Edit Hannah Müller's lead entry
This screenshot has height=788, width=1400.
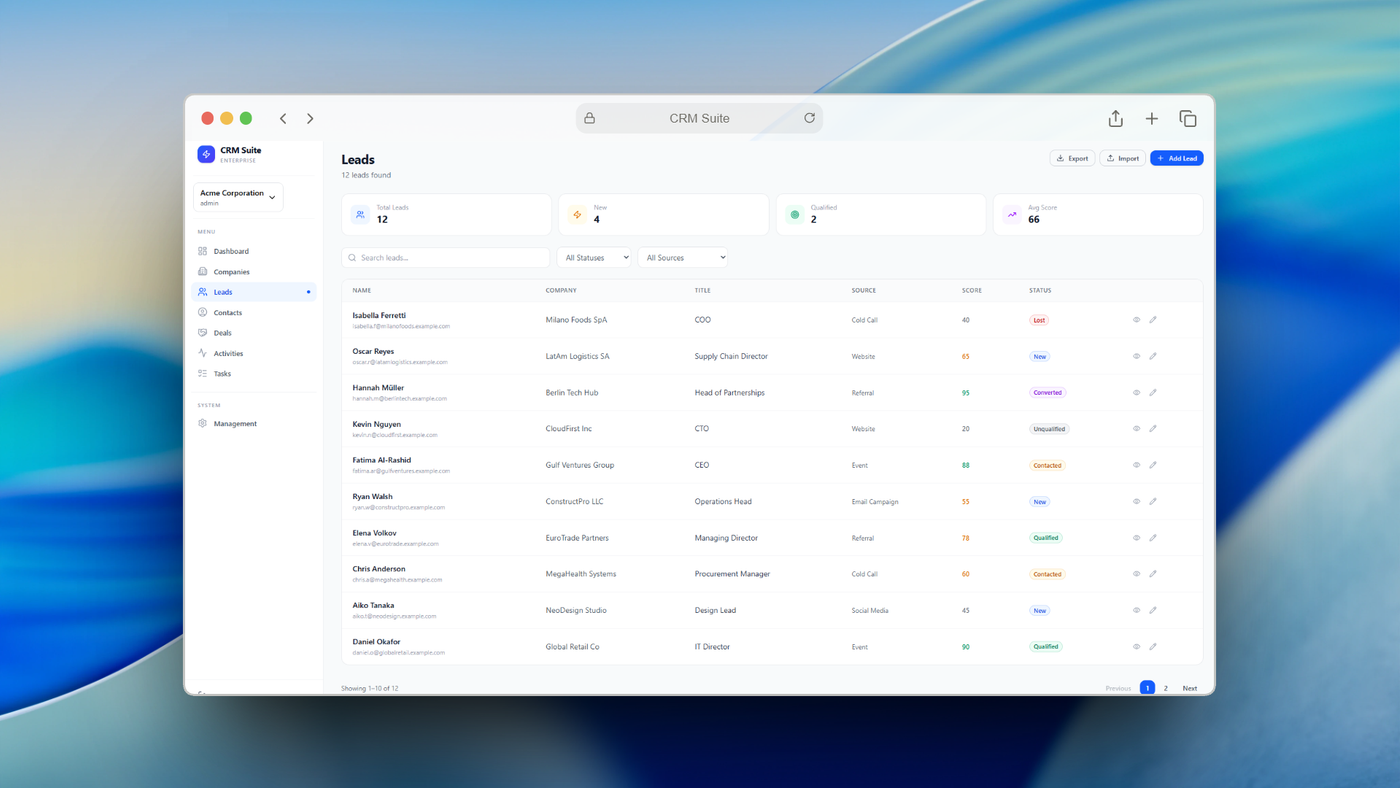click(1152, 392)
